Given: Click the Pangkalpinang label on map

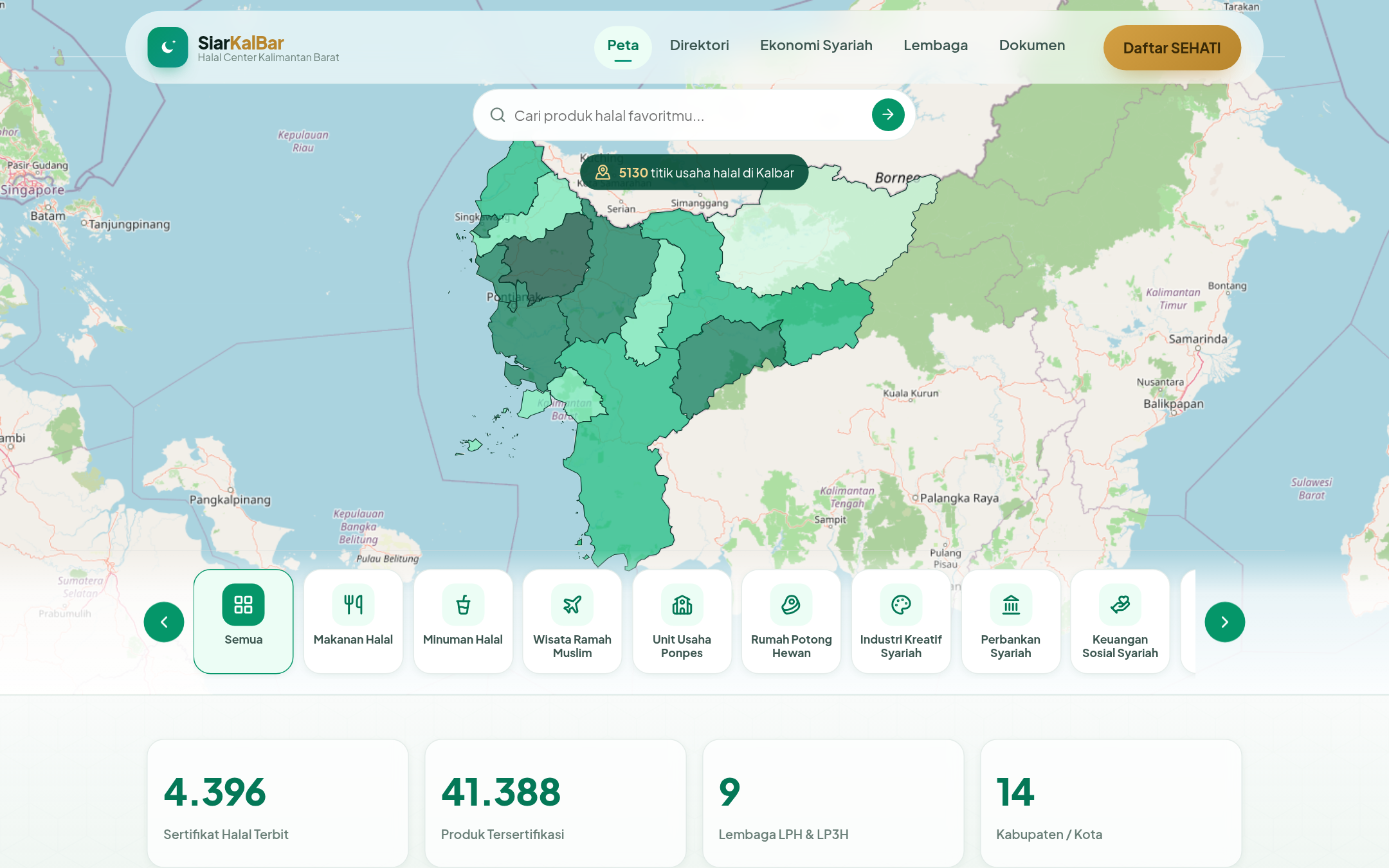Looking at the screenshot, I should (230, 500).
